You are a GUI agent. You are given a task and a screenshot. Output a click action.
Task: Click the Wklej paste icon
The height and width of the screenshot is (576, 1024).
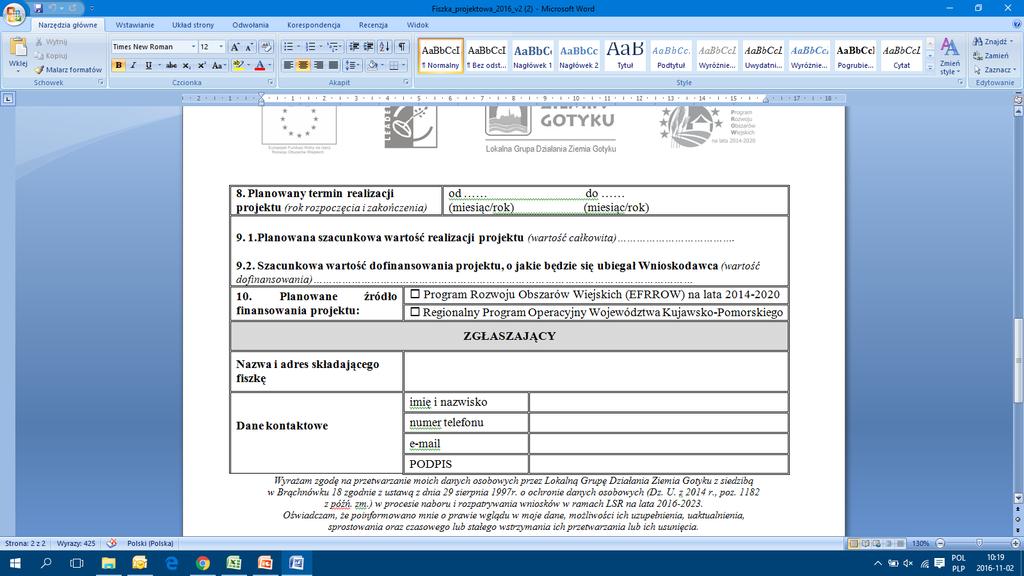pyautogui.click(x=18, y=48)
